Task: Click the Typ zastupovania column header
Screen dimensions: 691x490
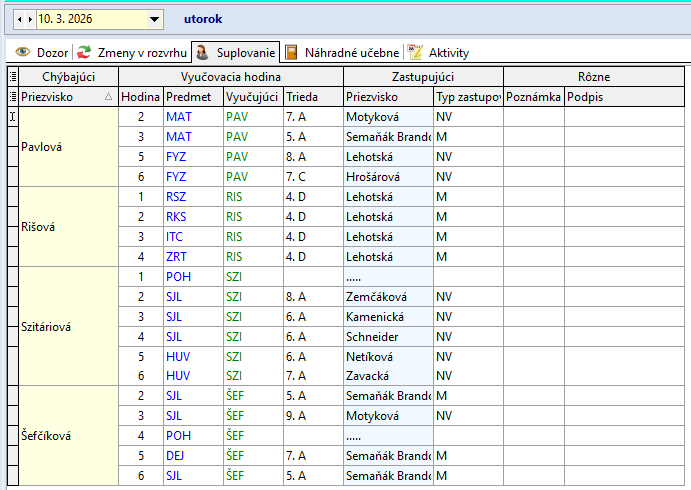Action: 467,97
